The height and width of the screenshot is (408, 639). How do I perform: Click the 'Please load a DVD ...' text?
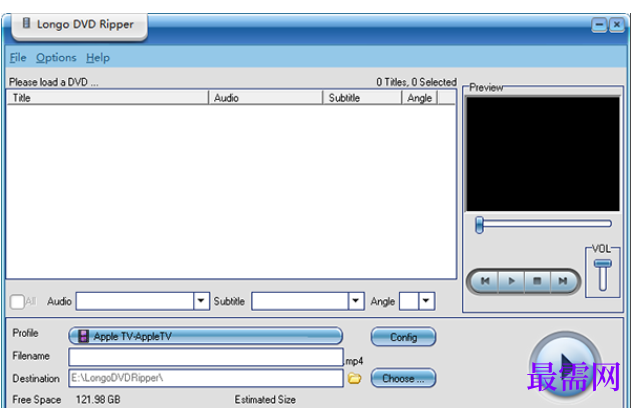(53, 82)
